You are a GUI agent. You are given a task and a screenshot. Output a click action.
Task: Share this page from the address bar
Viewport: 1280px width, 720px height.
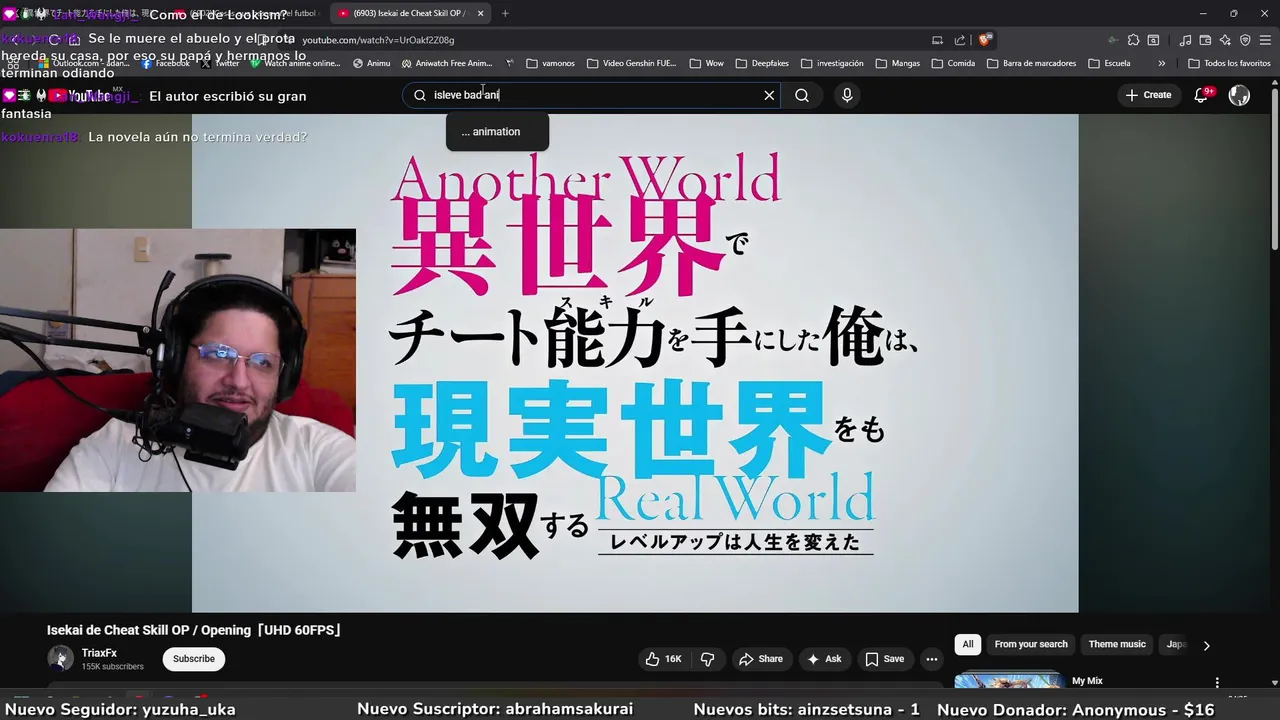point(960,40)
